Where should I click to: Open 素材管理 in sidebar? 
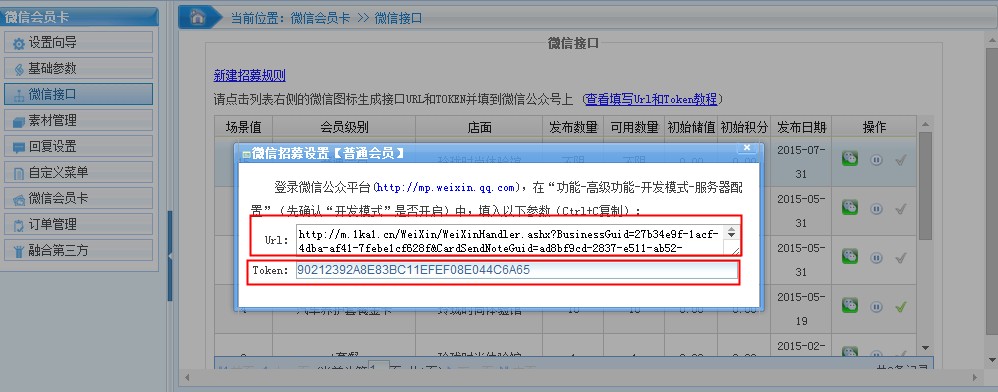click(x=78, y=120)
